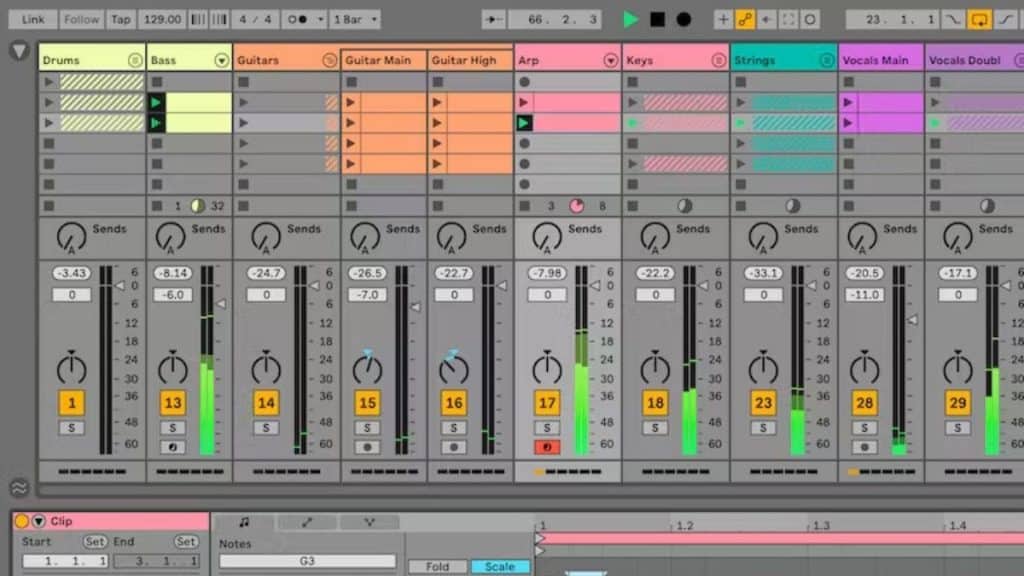Screen dimensions: 1024x576
Task: Toggle Loop on in the transport bar
Action: (x=977, y=18)
